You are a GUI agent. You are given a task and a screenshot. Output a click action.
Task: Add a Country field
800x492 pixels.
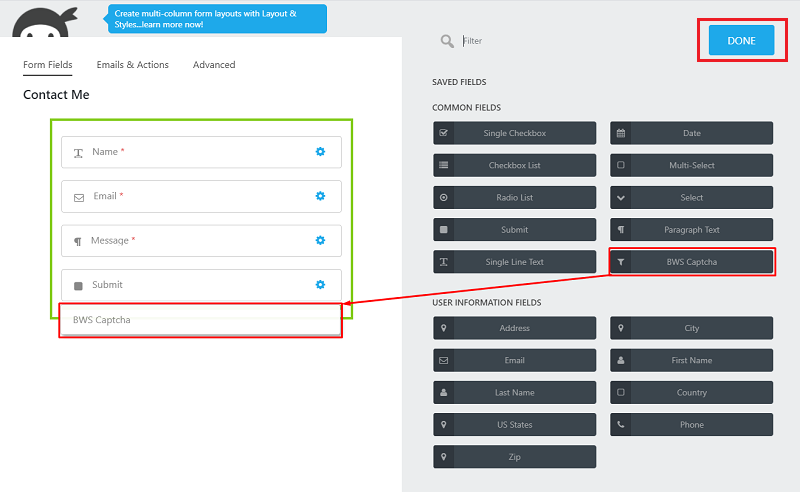coord(691,392)
